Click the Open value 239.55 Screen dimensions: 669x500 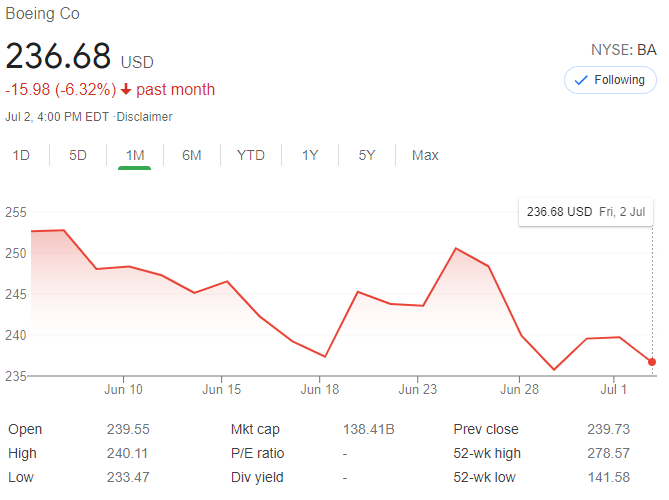point(128,429)
